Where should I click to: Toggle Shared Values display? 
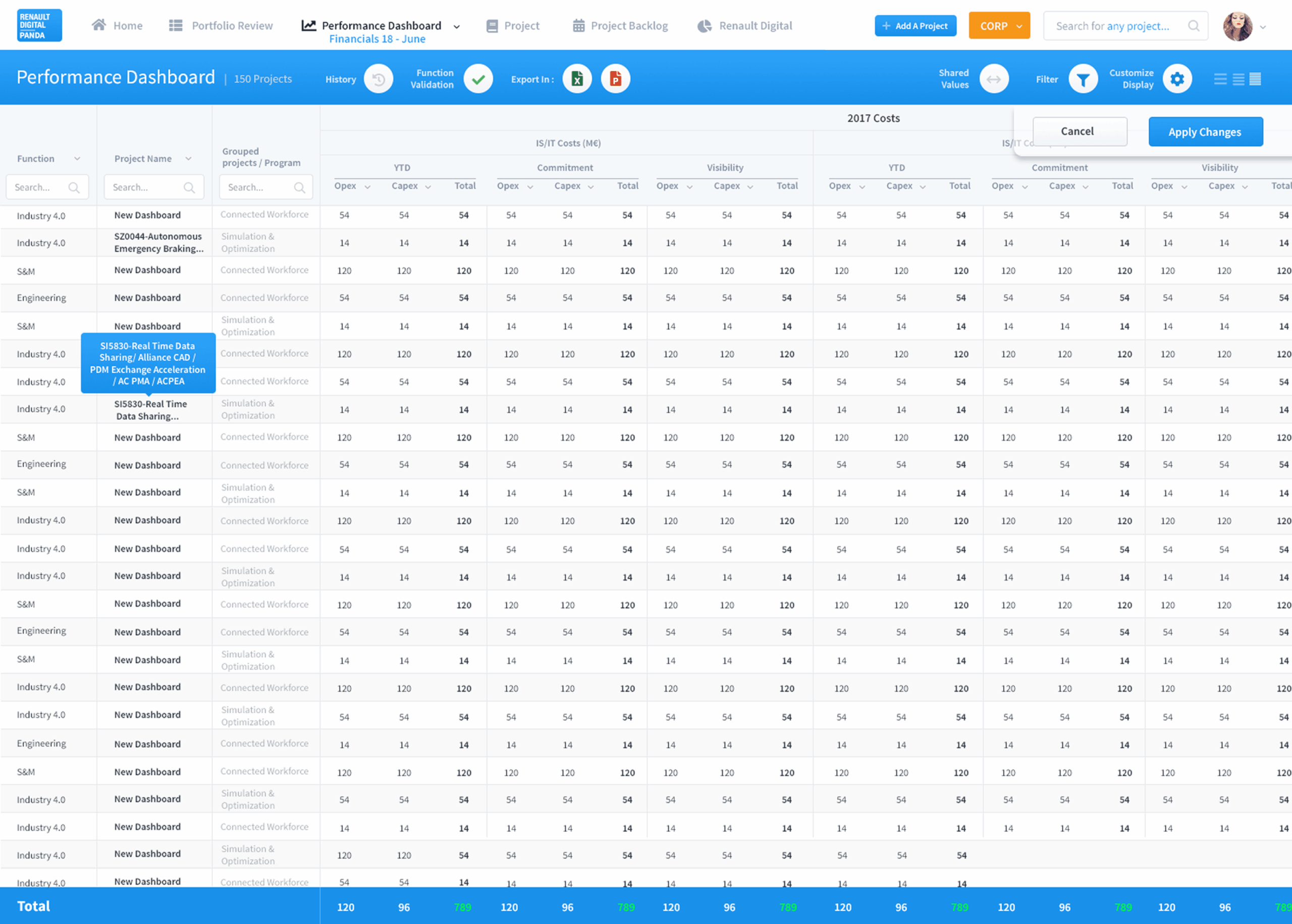click(x=993, y=79)
